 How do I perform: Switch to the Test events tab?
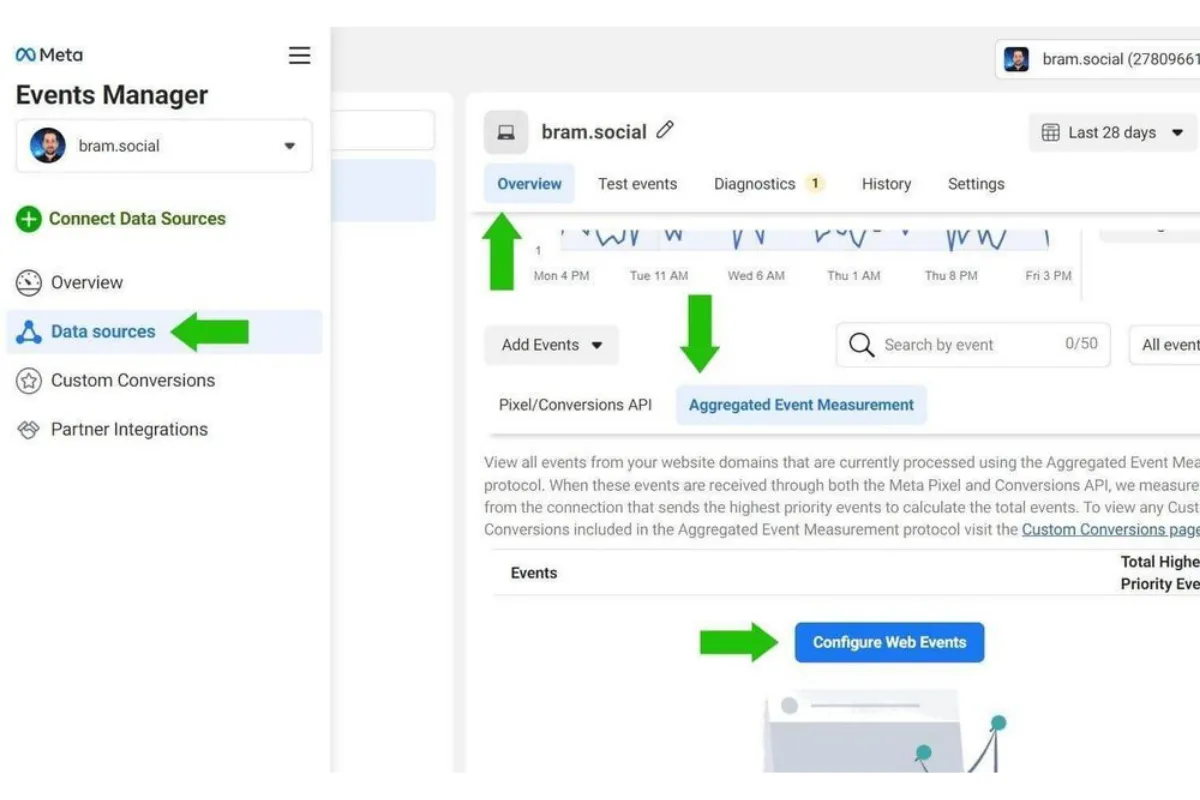coord(637,184)
